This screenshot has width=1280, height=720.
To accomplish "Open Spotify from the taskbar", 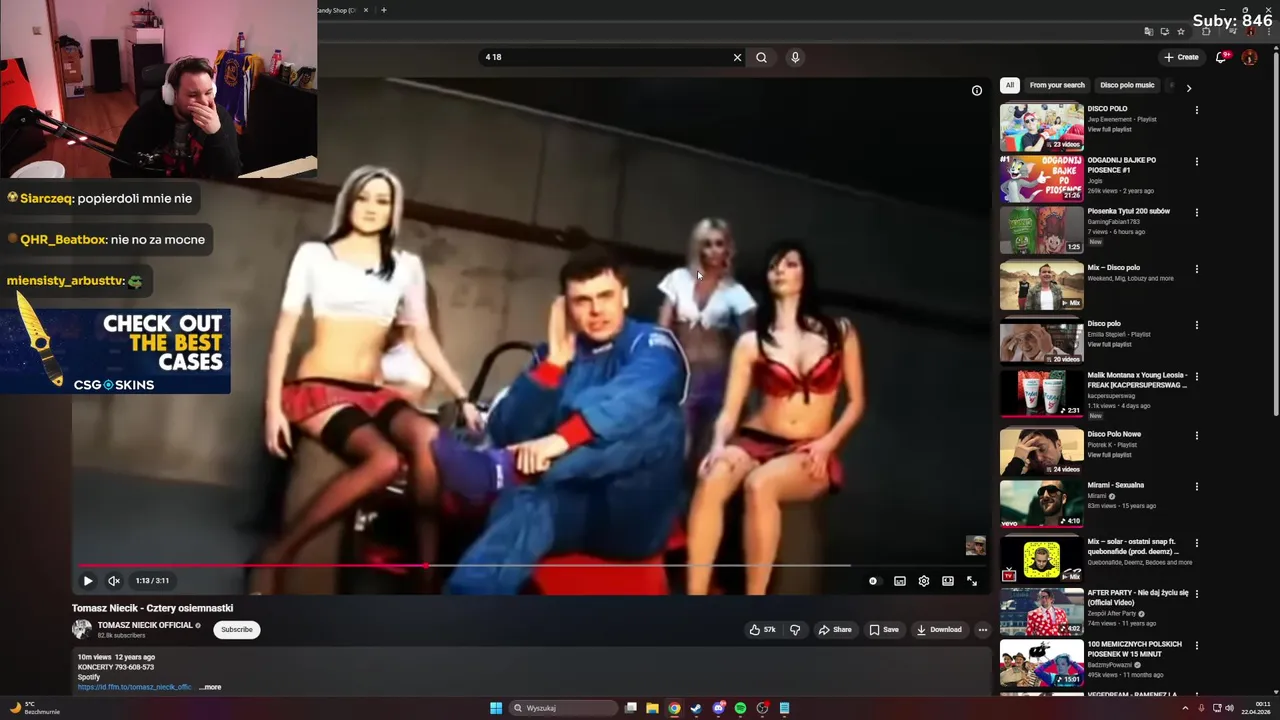I will point(740,708).
